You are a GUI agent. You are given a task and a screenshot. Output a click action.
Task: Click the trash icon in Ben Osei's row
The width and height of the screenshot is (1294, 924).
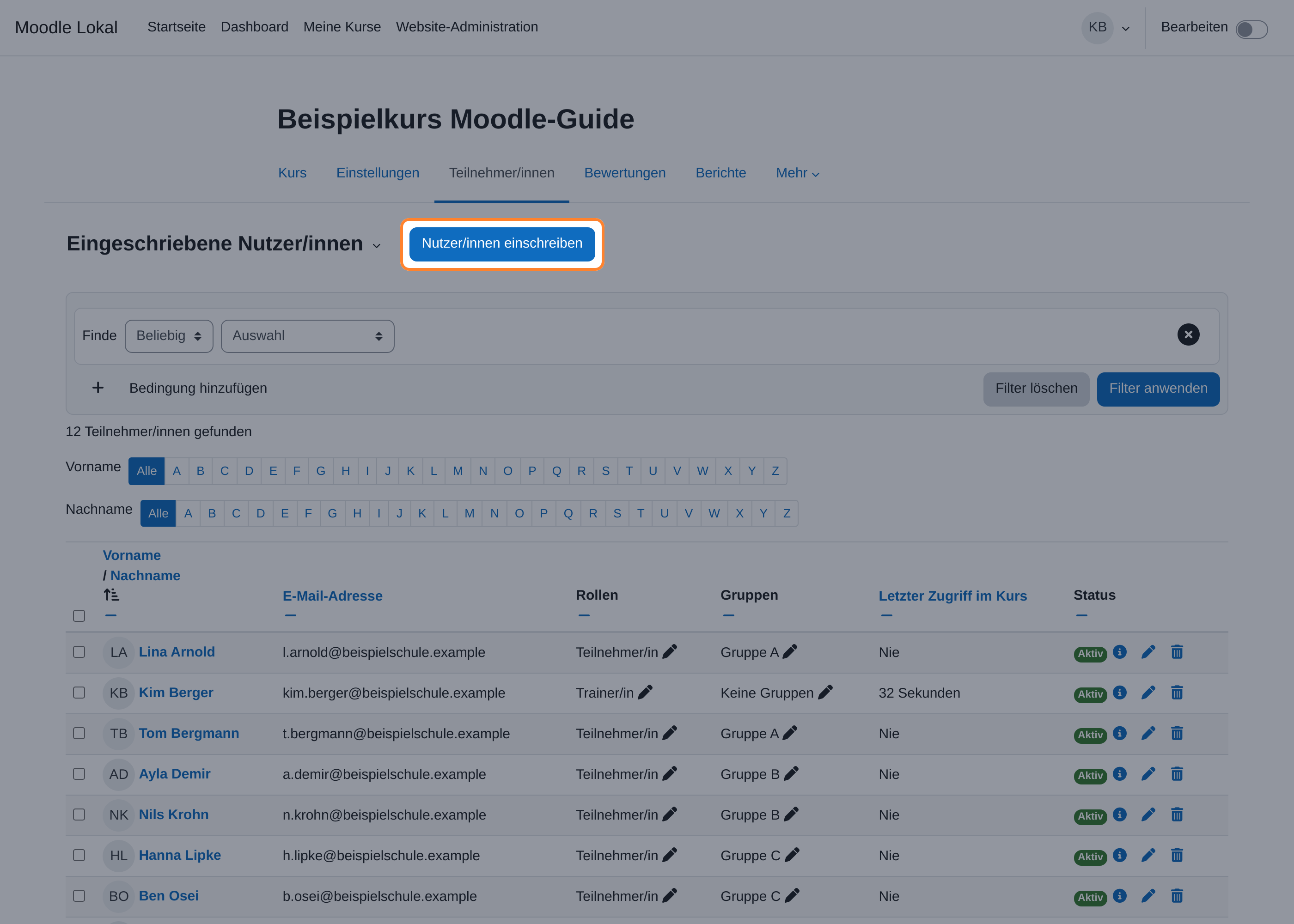[x=1177, y=895]
